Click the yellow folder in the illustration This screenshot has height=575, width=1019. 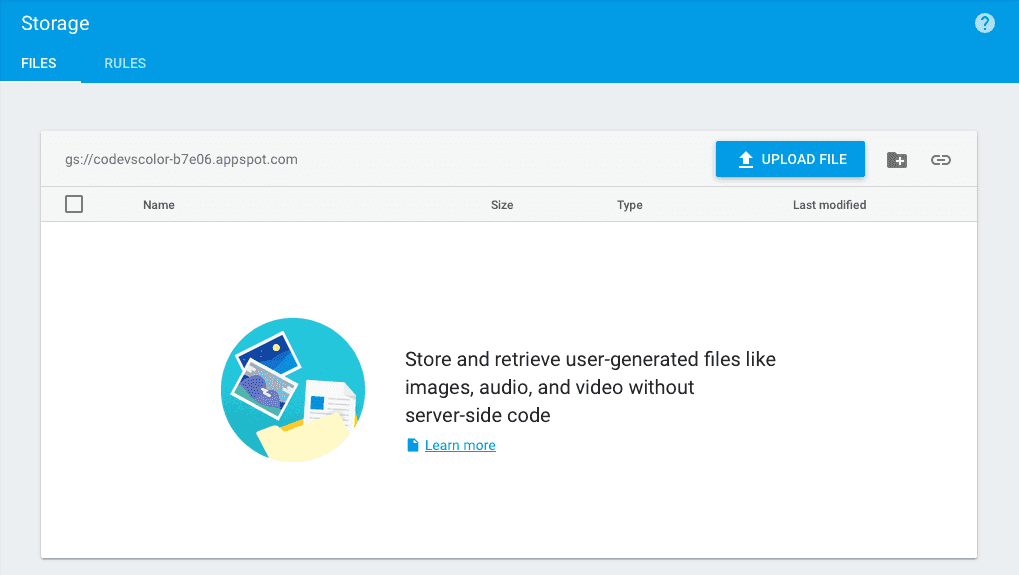[x=300, y=441]
